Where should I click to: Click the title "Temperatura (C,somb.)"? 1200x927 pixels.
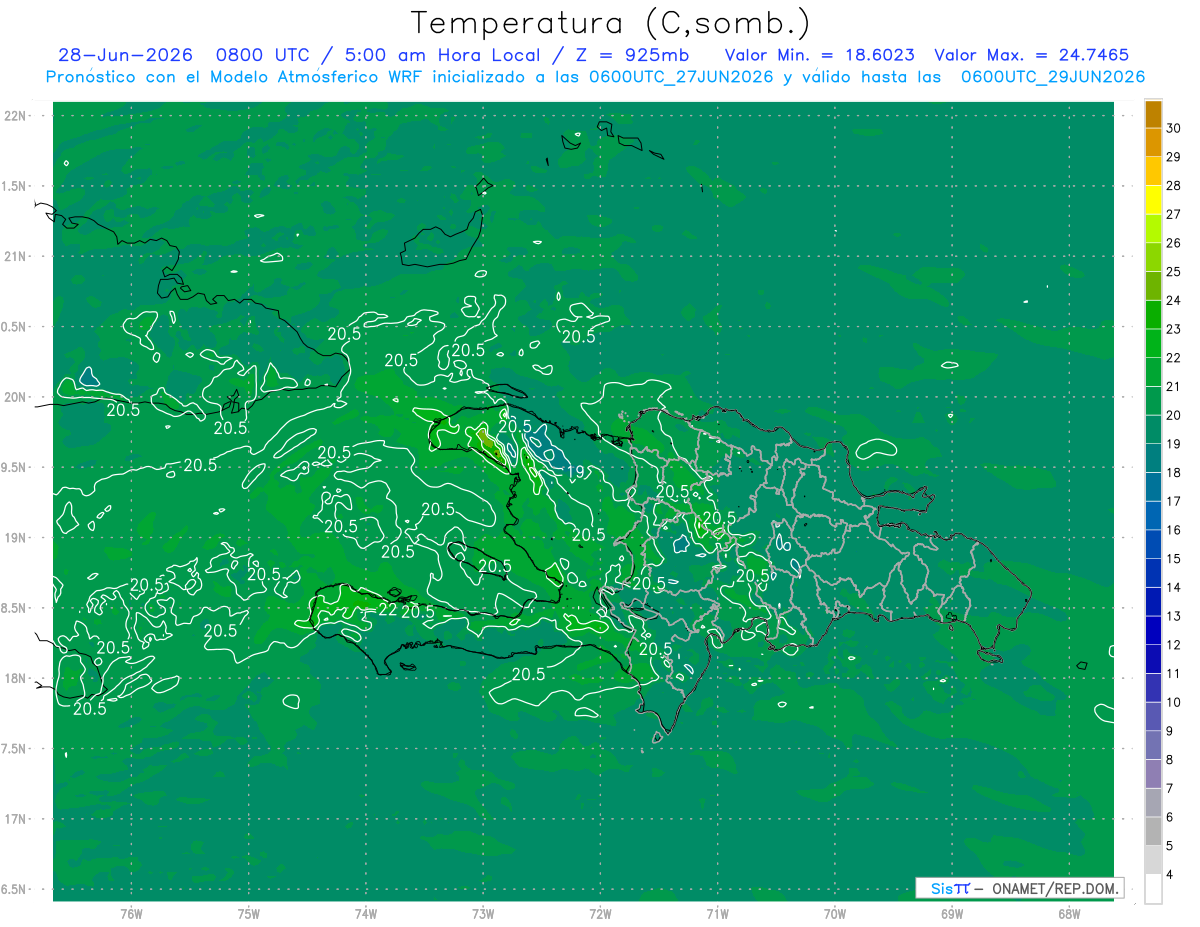(x=611, y=23)
